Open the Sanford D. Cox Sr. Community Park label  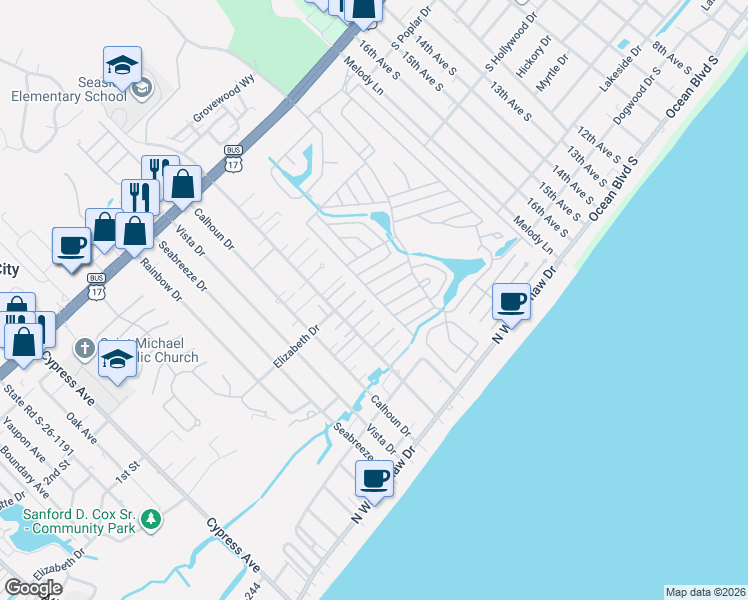(x=79, y=521)
